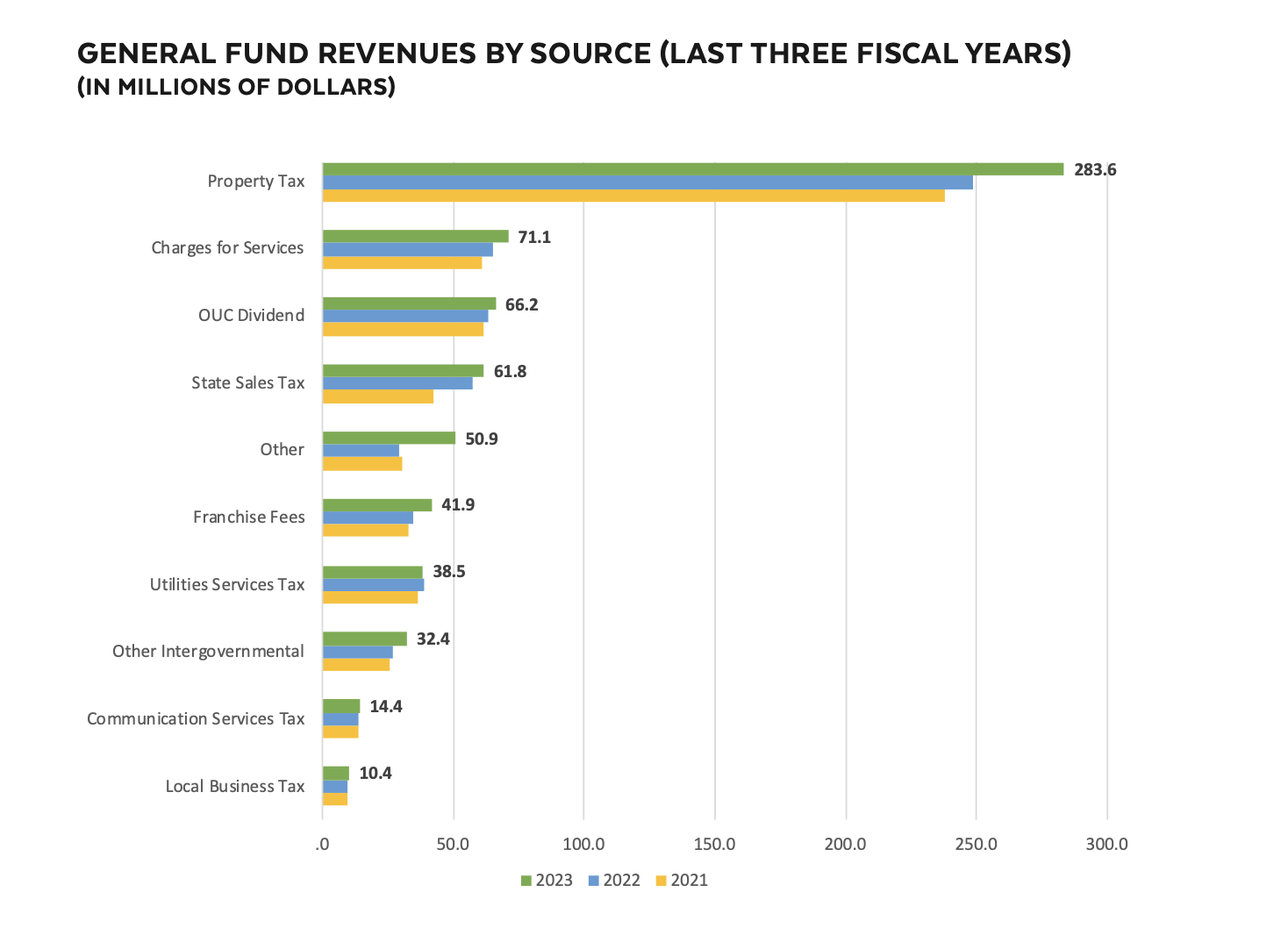Select the green 2023 OUC Dividend bar

[409, 303]
